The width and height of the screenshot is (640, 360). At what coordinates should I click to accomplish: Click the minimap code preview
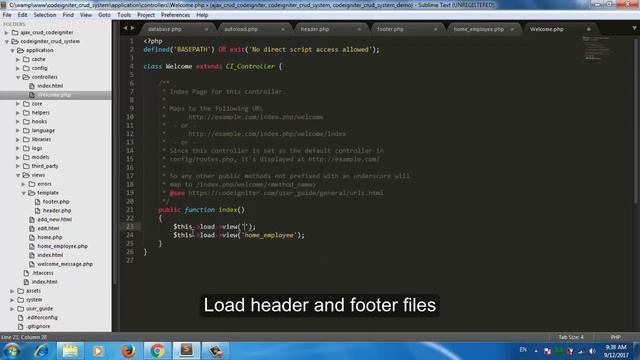click(x=598, y=48)
